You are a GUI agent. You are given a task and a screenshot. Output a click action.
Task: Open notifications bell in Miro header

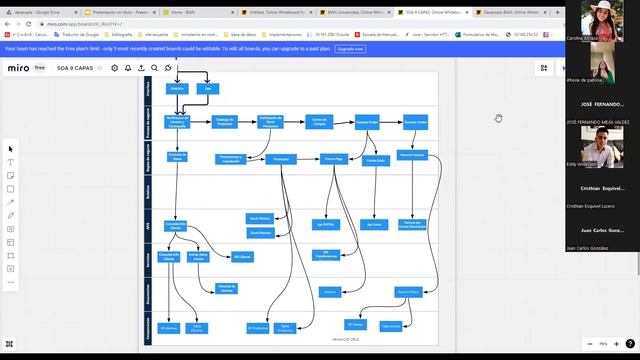point(128,68)
